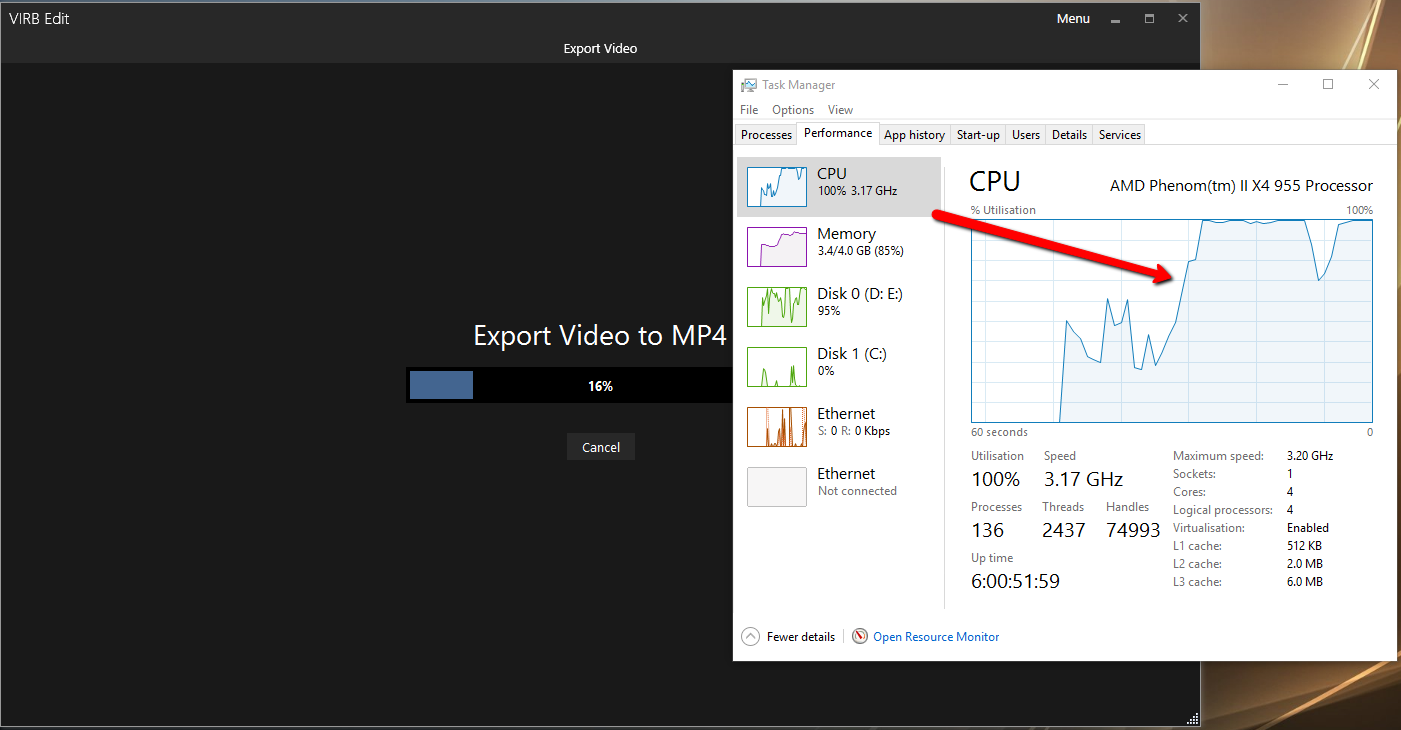Open the View menu
1401x730 pixels.
pos(840,110)
